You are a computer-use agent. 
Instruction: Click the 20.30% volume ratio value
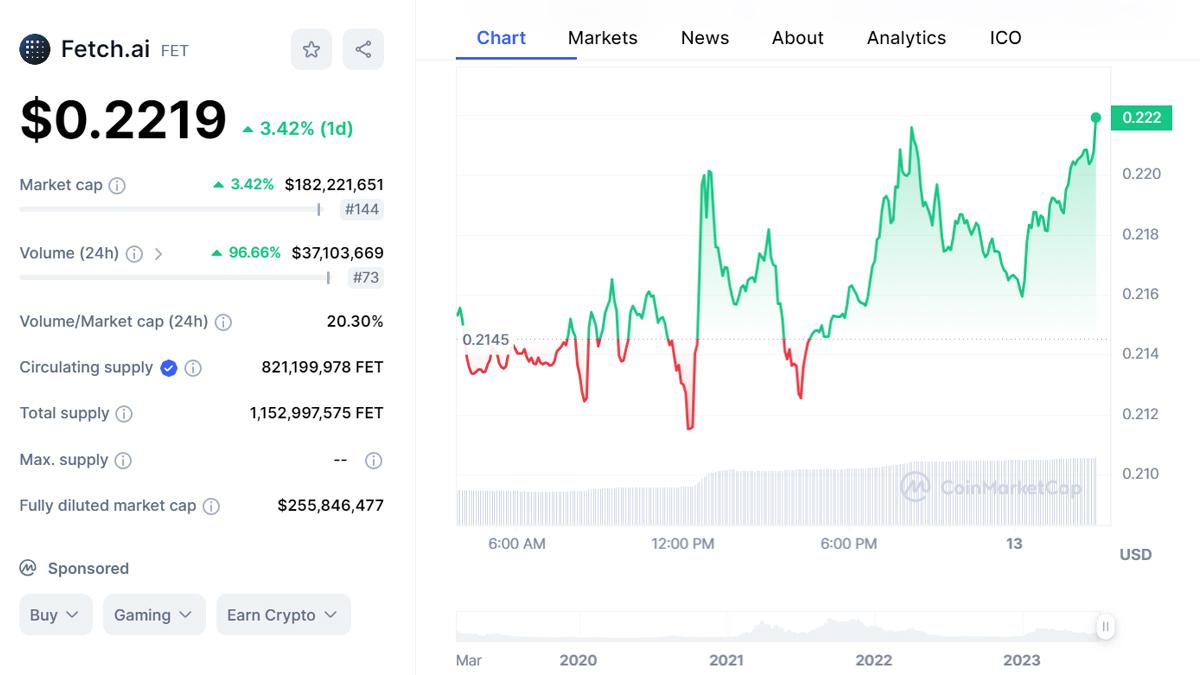(355, 322)
